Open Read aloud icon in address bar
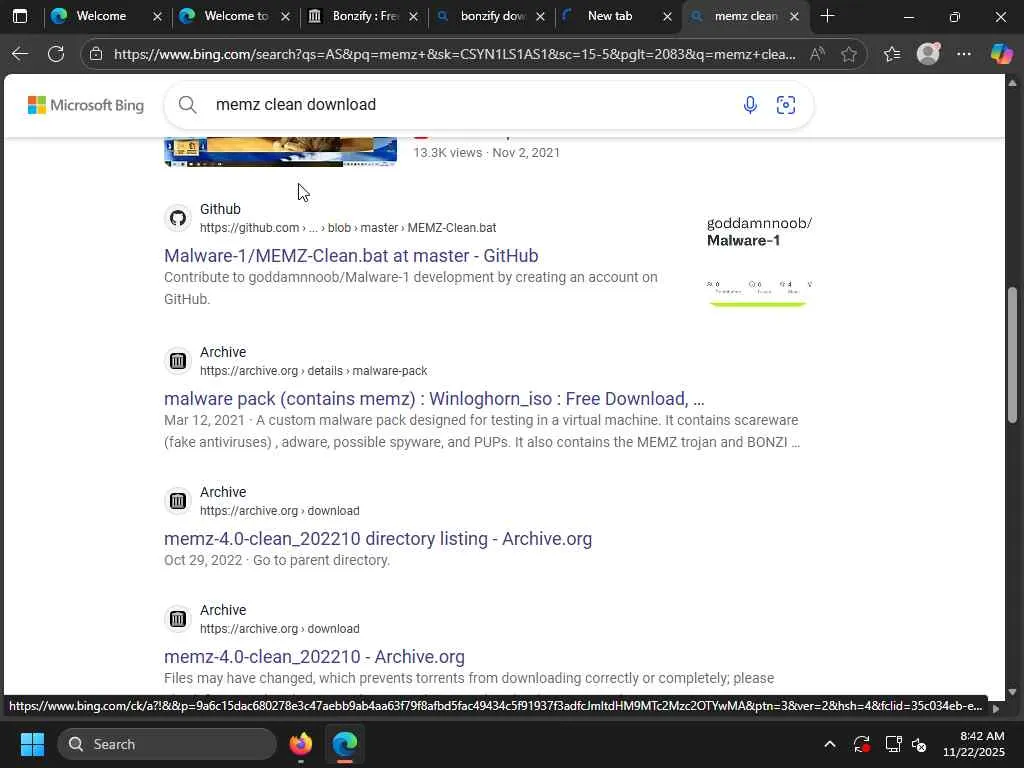 817,54
